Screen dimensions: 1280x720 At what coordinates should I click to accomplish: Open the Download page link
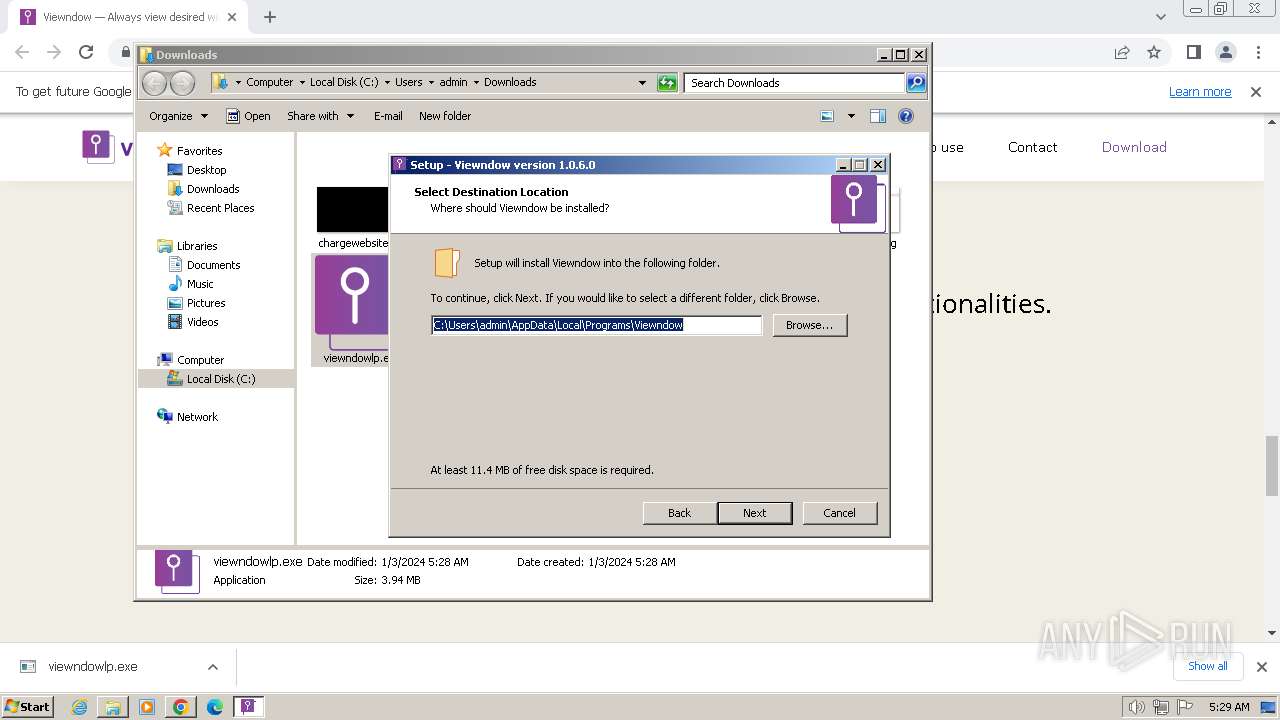point(1134,147)
